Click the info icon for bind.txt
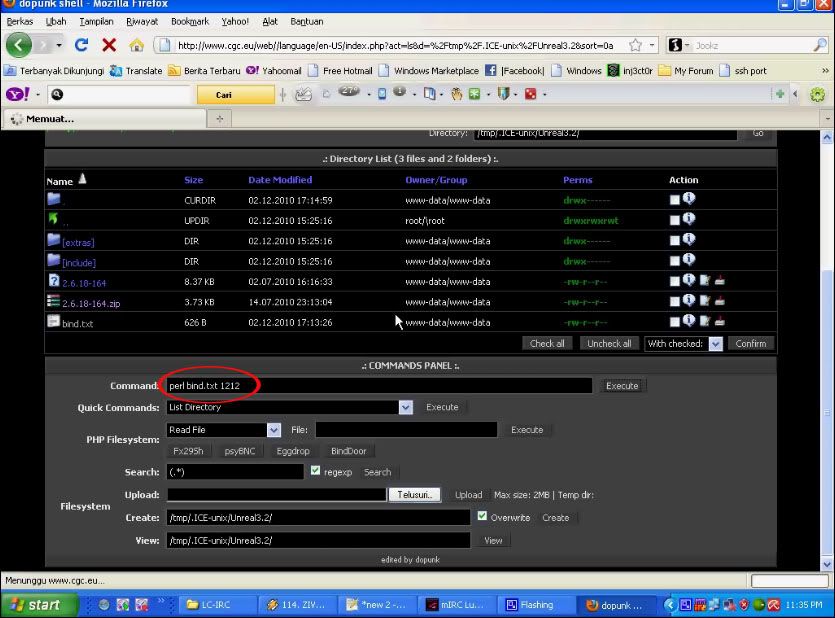835x618 pixels. click(689, 321)
